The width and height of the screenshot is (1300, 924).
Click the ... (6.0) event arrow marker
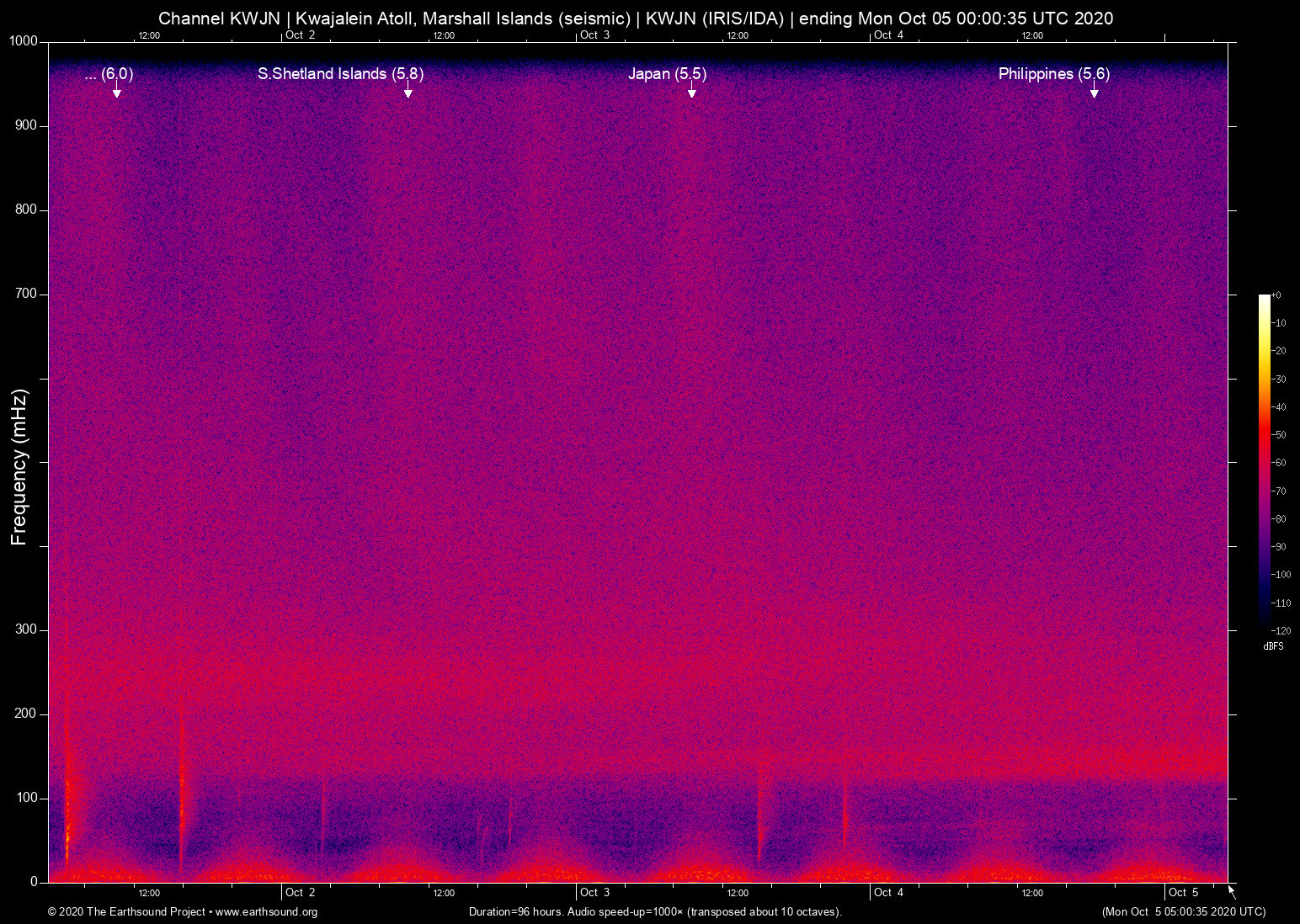point(116,93)
